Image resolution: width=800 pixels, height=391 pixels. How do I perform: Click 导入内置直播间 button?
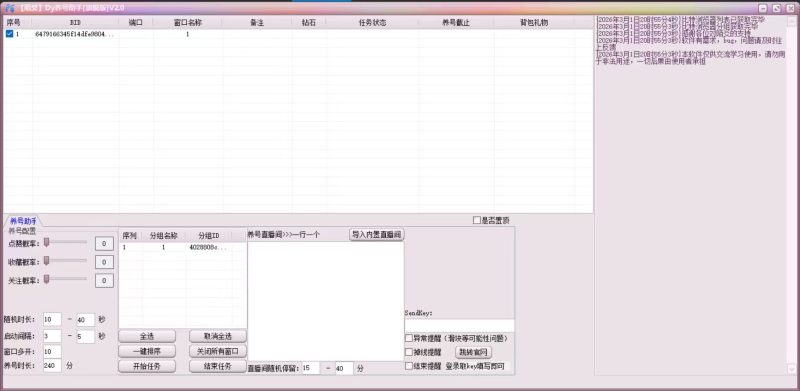[x=377, y=235]
